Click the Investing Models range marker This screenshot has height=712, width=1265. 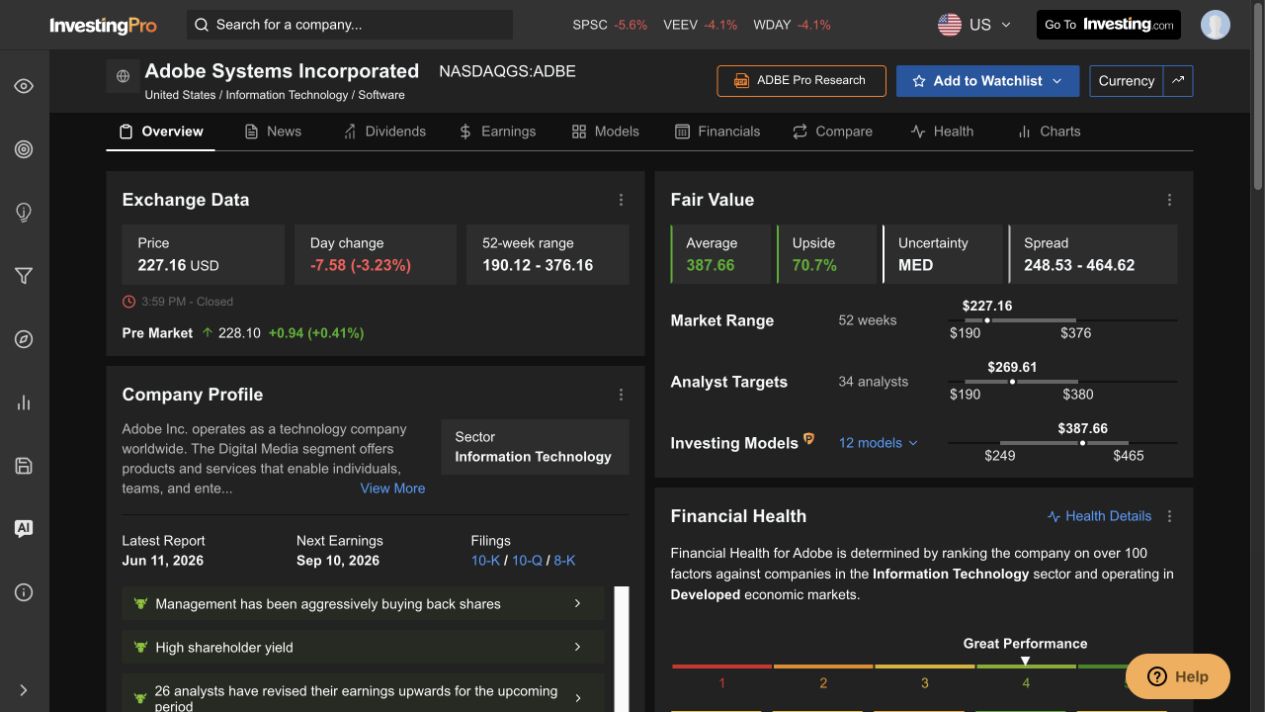(1082, 443)
